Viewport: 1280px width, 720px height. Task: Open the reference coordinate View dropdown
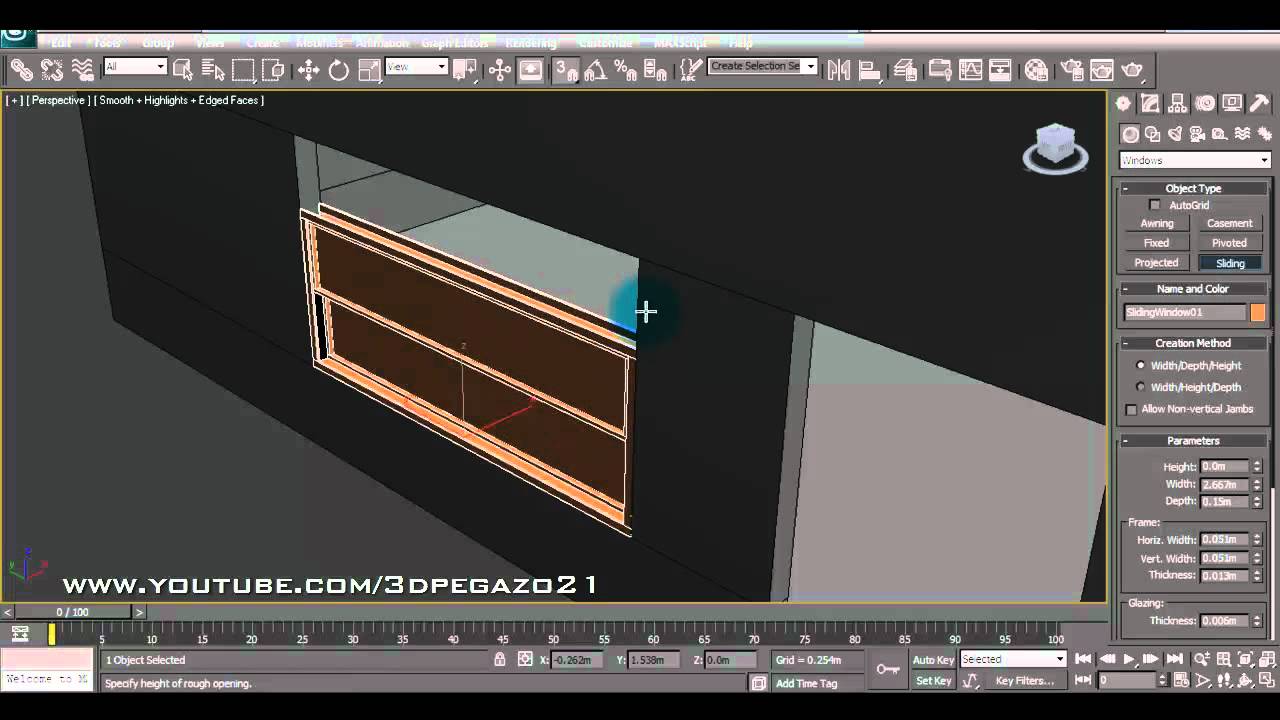click(416, 67)
